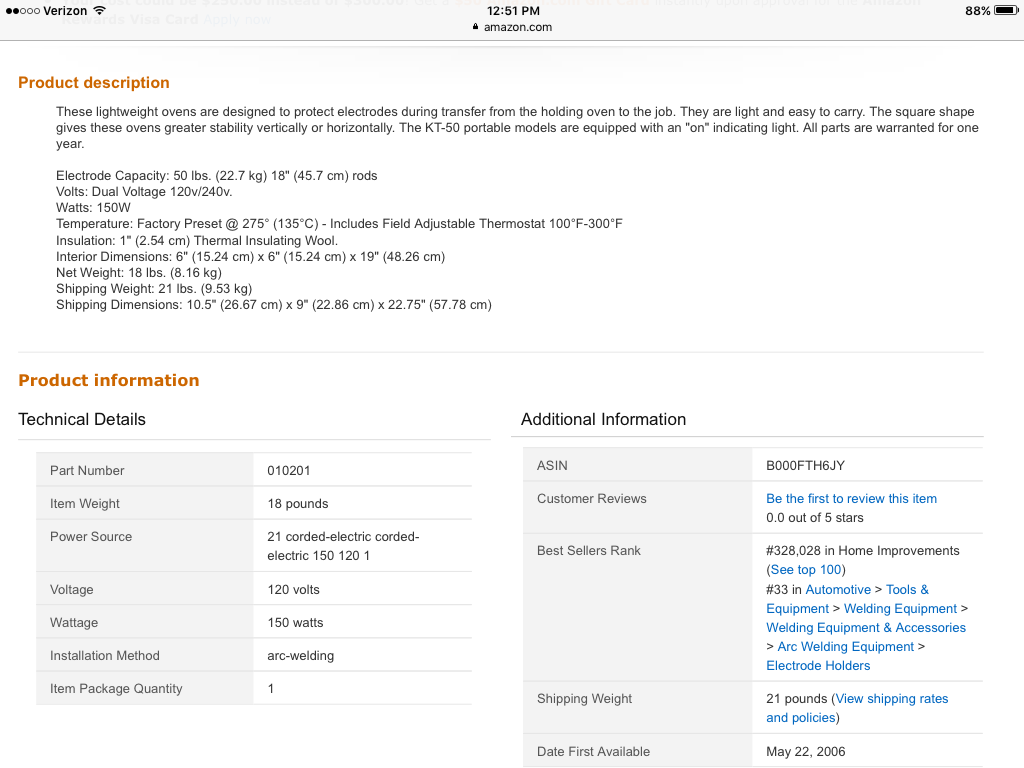This screenshot has height=768, width=1024.
Task: Open 'Be the first to review this item'
Action: (x=851, y=498)
